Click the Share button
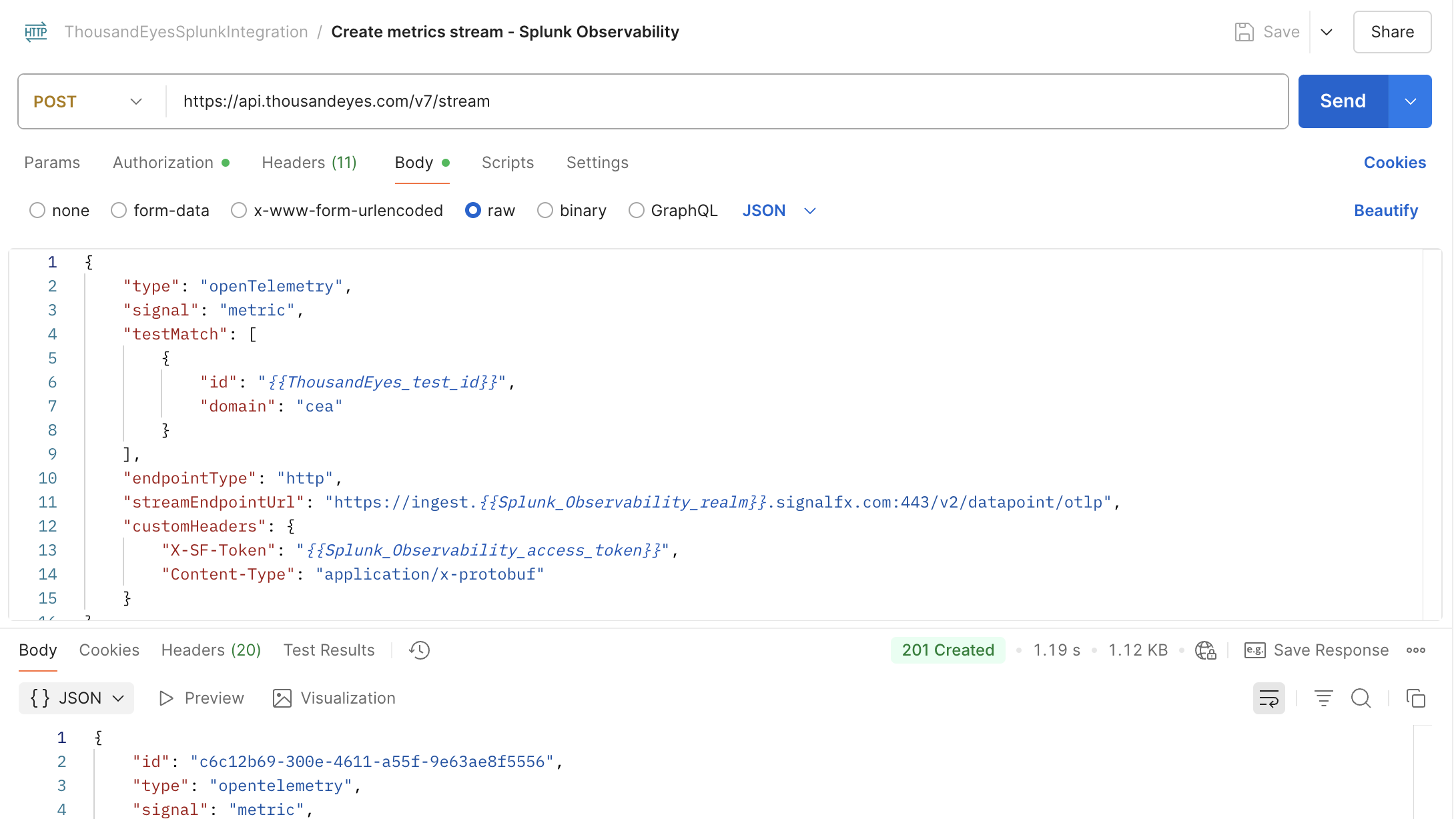 (x=1393, y=32)
